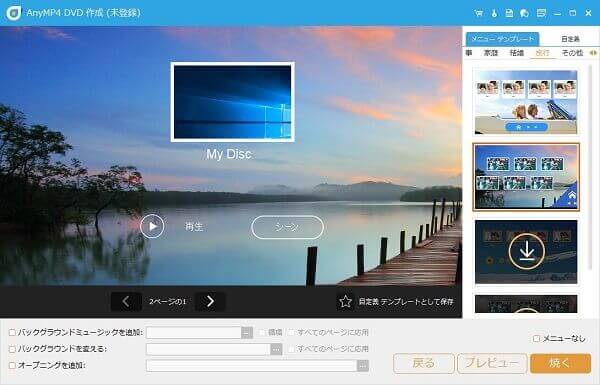Open the support chat bubble icon
This screenshot has width=600, height=385.
click(525, 13)
